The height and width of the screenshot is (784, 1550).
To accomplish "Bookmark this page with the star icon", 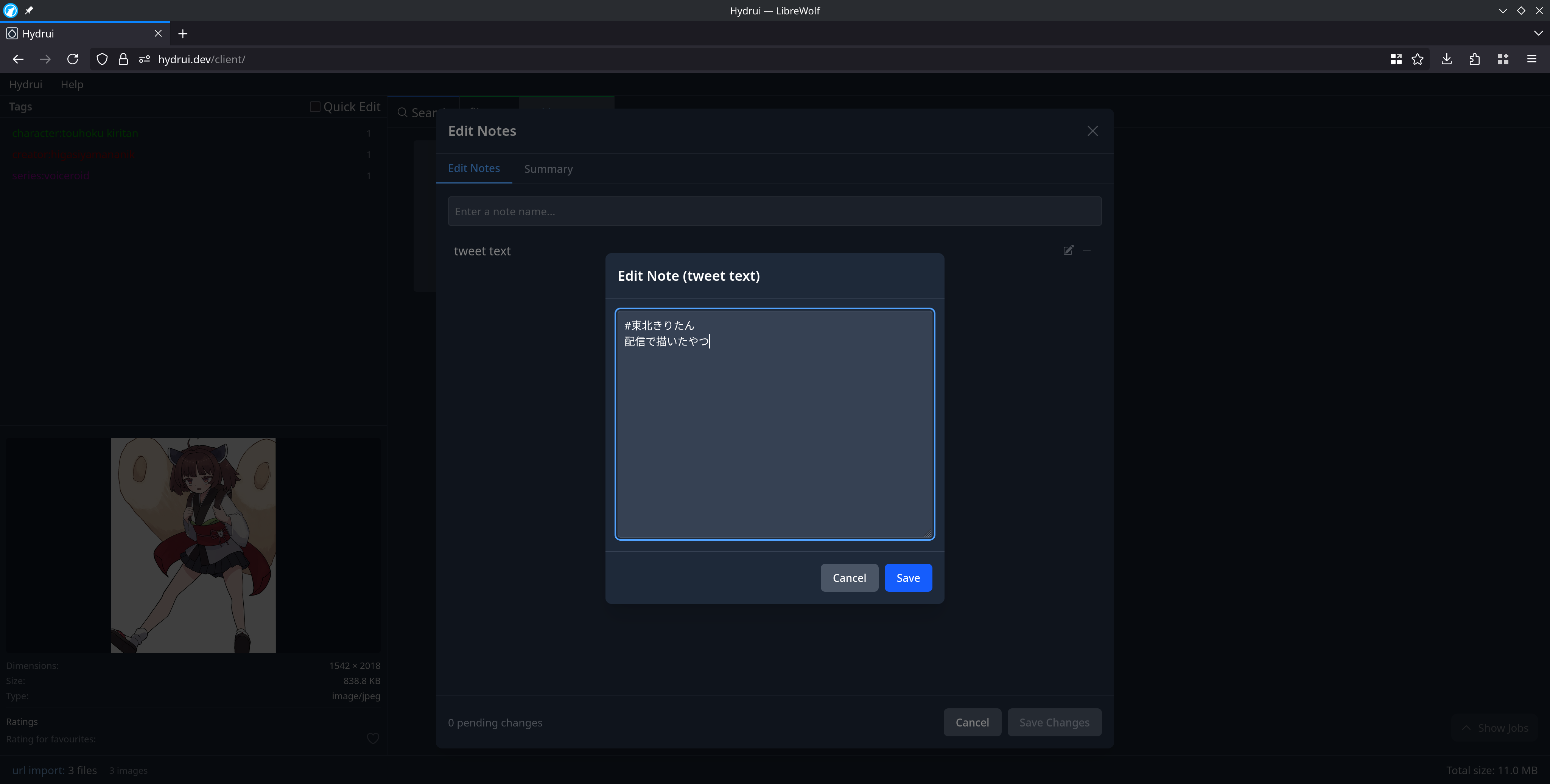I will [1418, 59].
